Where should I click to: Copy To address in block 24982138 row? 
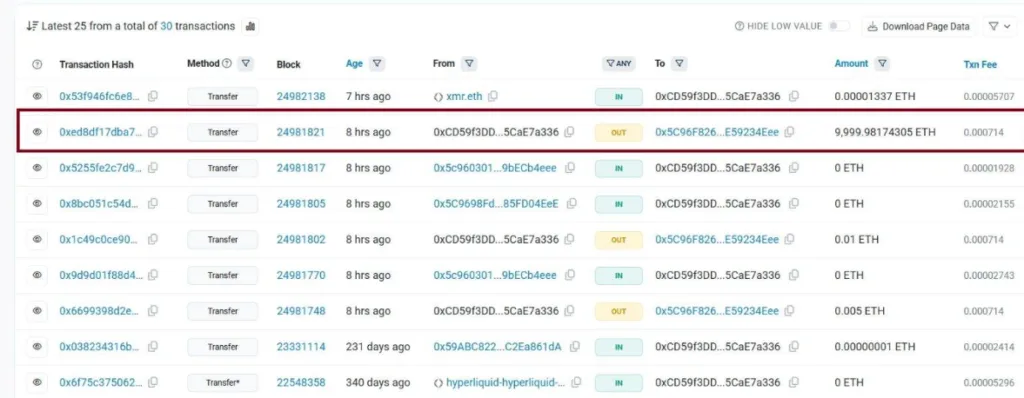[793, 96]
